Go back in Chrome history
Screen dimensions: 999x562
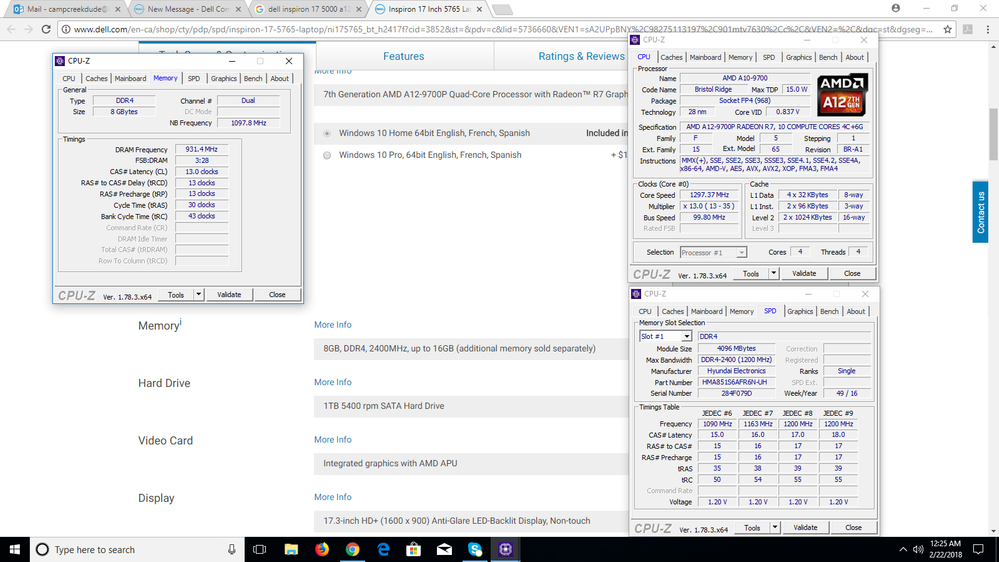coord(11,29)
